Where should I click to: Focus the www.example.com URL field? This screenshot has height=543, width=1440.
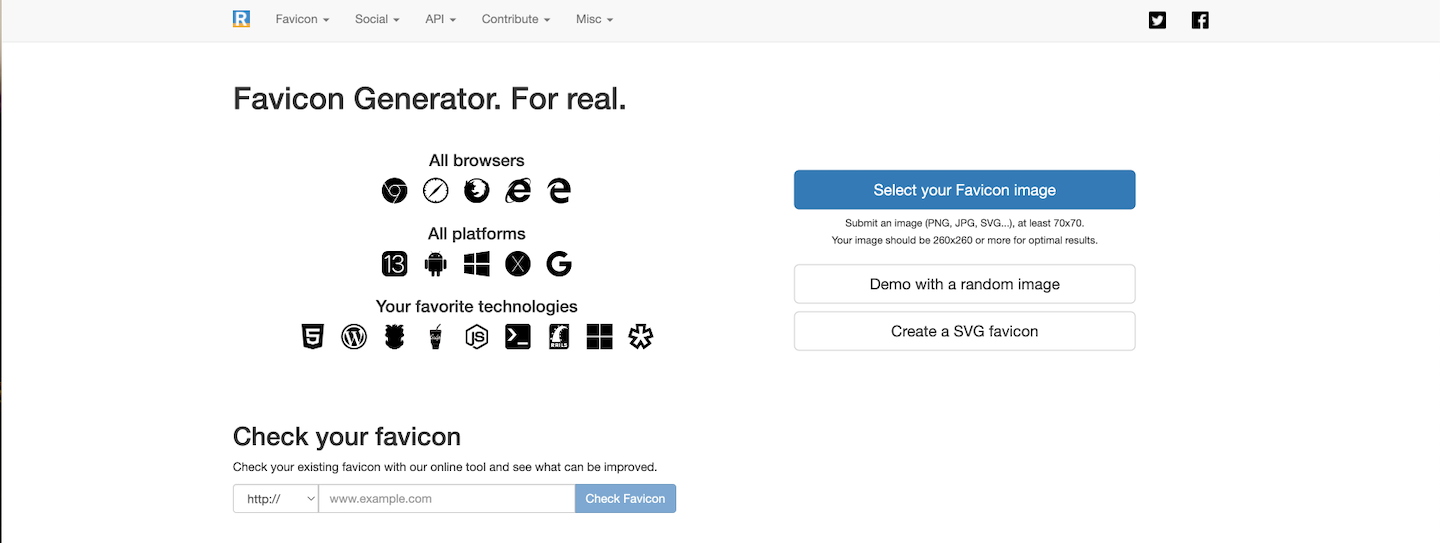click(x=446, y=498)
